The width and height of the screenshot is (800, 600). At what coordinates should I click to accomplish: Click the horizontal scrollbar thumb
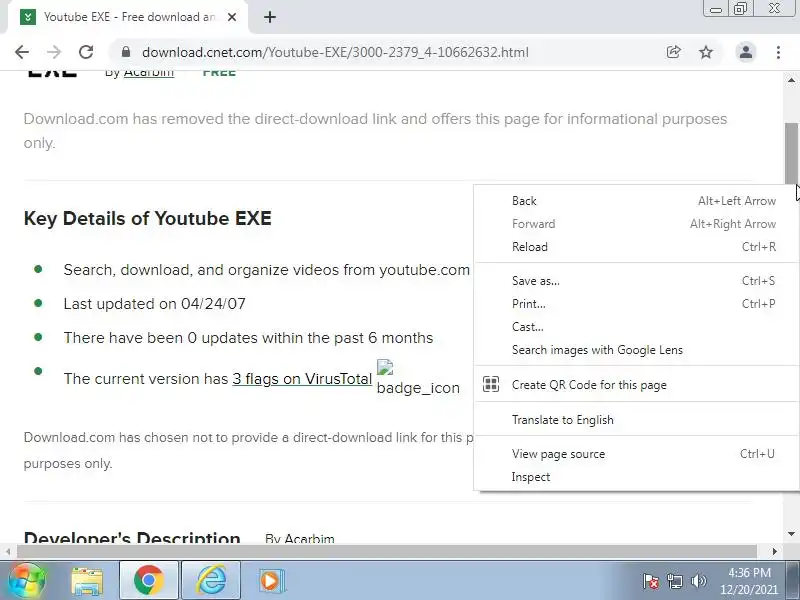(x=387, y=552)
